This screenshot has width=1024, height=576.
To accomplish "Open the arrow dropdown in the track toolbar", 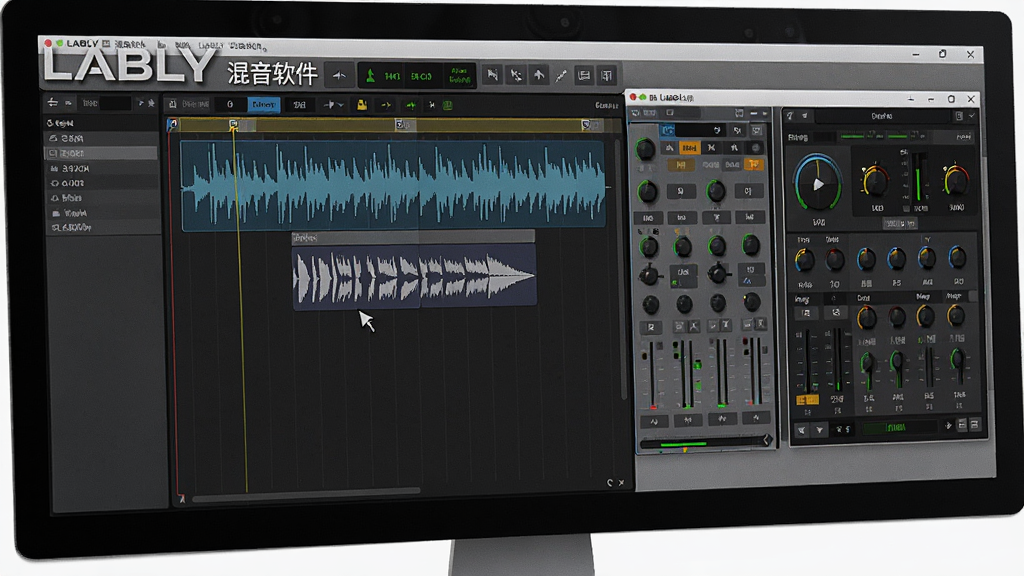I will (334, 104).
